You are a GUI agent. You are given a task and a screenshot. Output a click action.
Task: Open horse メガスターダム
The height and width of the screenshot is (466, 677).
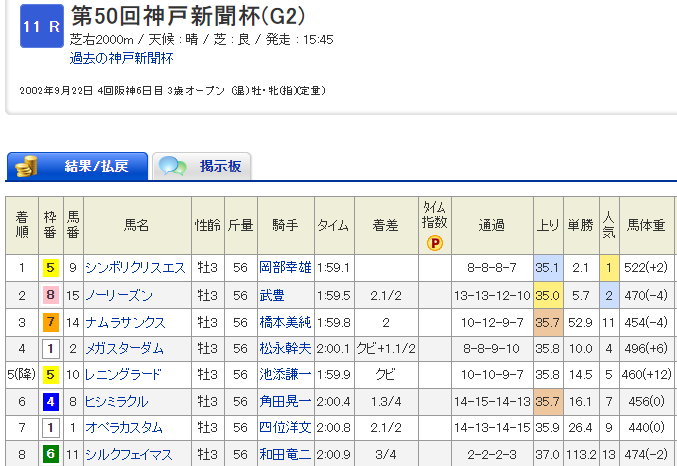pos(124,348)
